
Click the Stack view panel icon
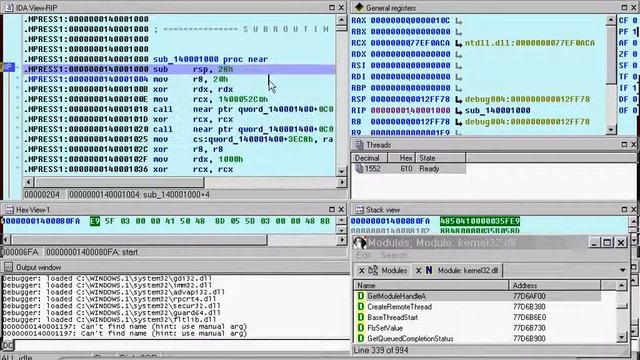tap(359, 209)
